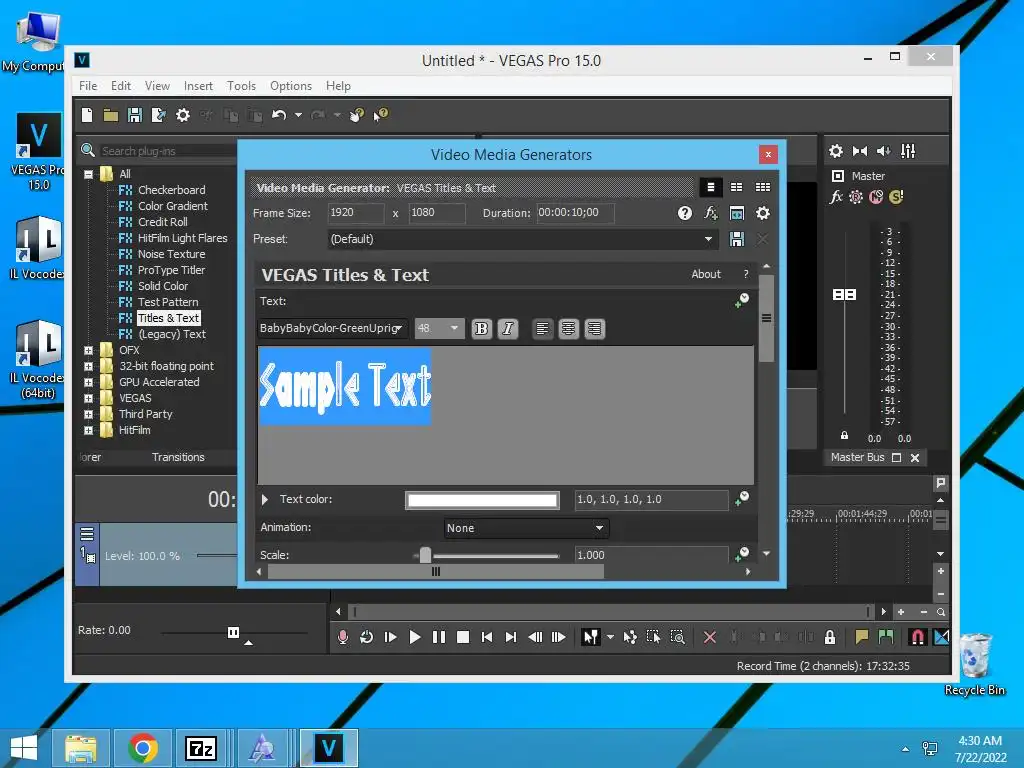The height and width of the screenshot is (768, 1024).
Task: Switch generator list to details view
Action: pyautogui.click(x=711, y=187)
